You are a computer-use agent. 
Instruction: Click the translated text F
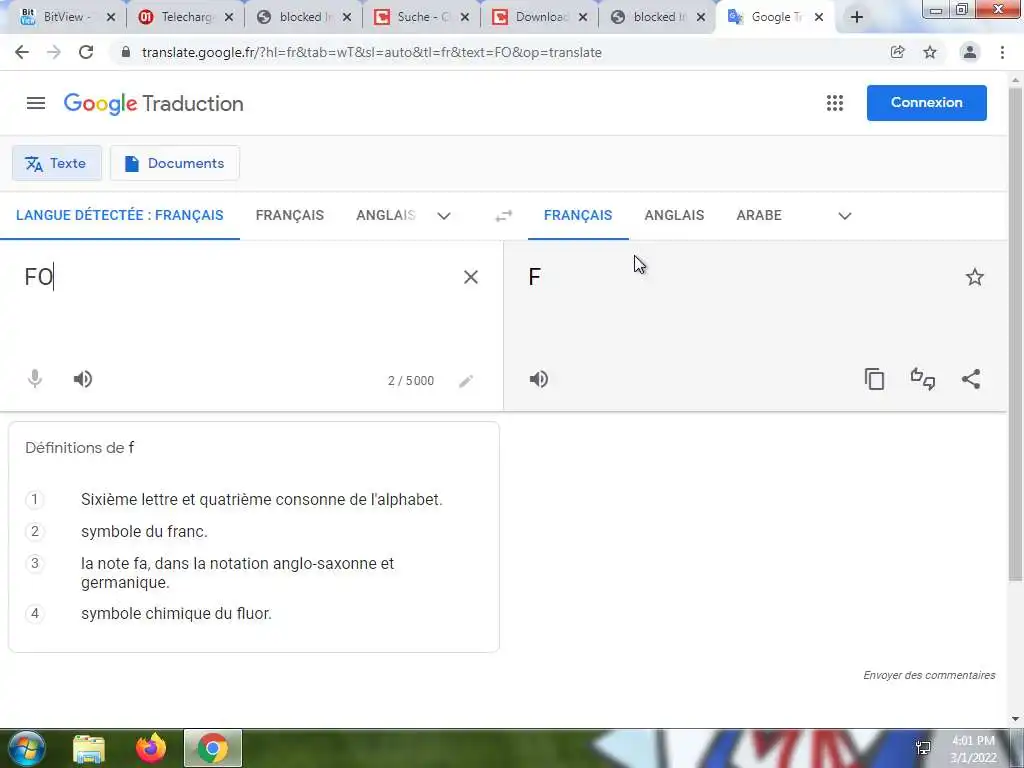[x=534, y=277]
